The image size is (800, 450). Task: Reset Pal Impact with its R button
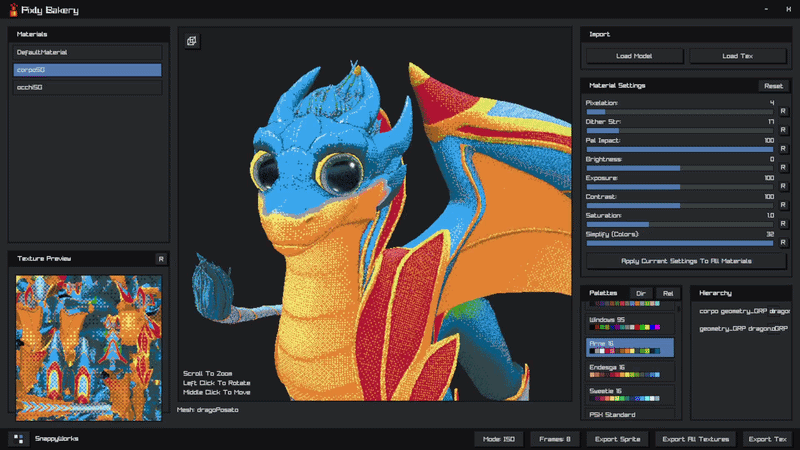coord(783,149)
